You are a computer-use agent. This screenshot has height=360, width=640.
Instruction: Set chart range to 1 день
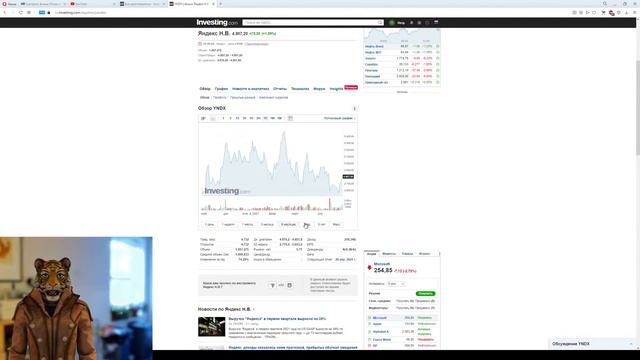click(209, 224)
